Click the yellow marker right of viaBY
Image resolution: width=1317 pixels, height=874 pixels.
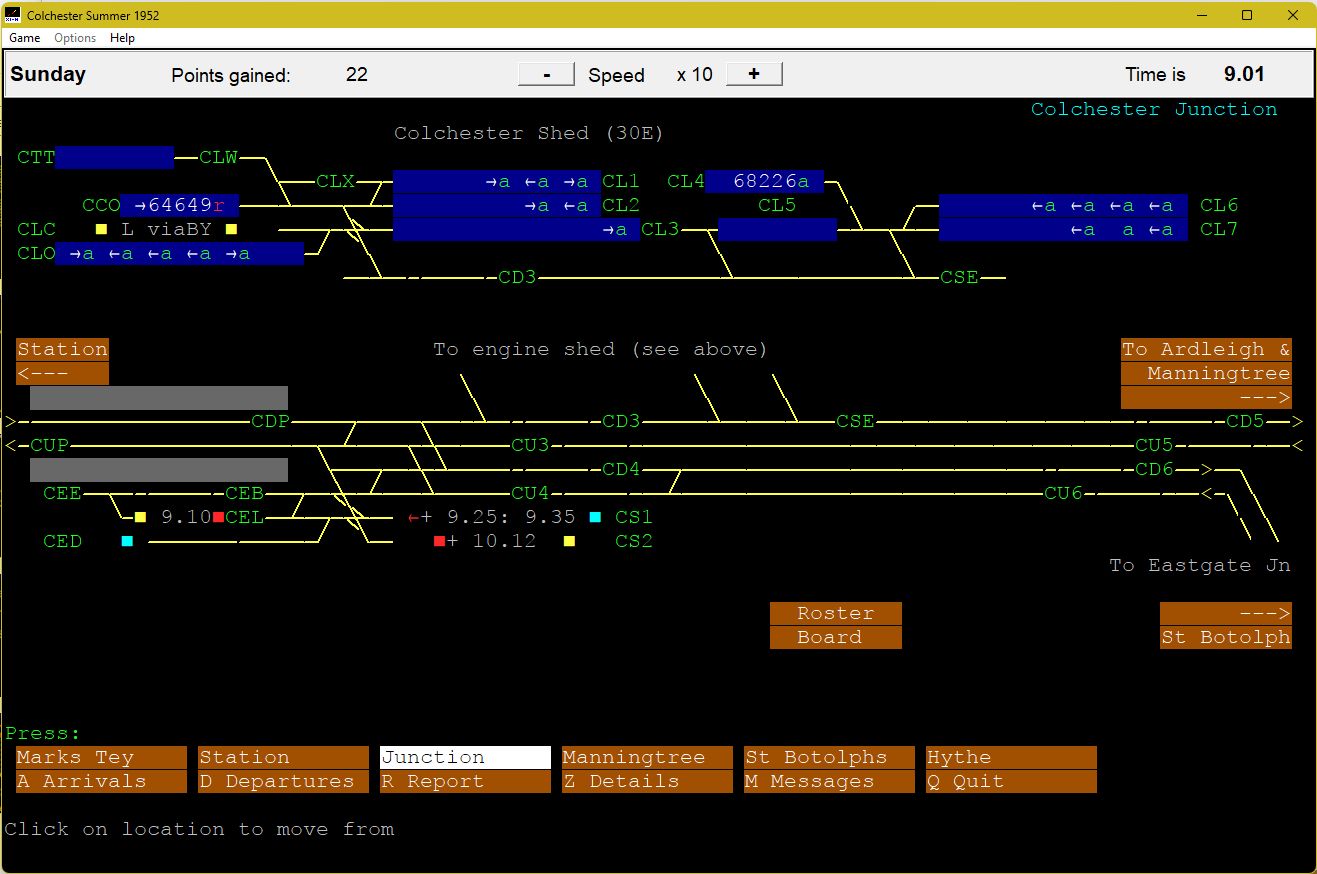(231, 229)
